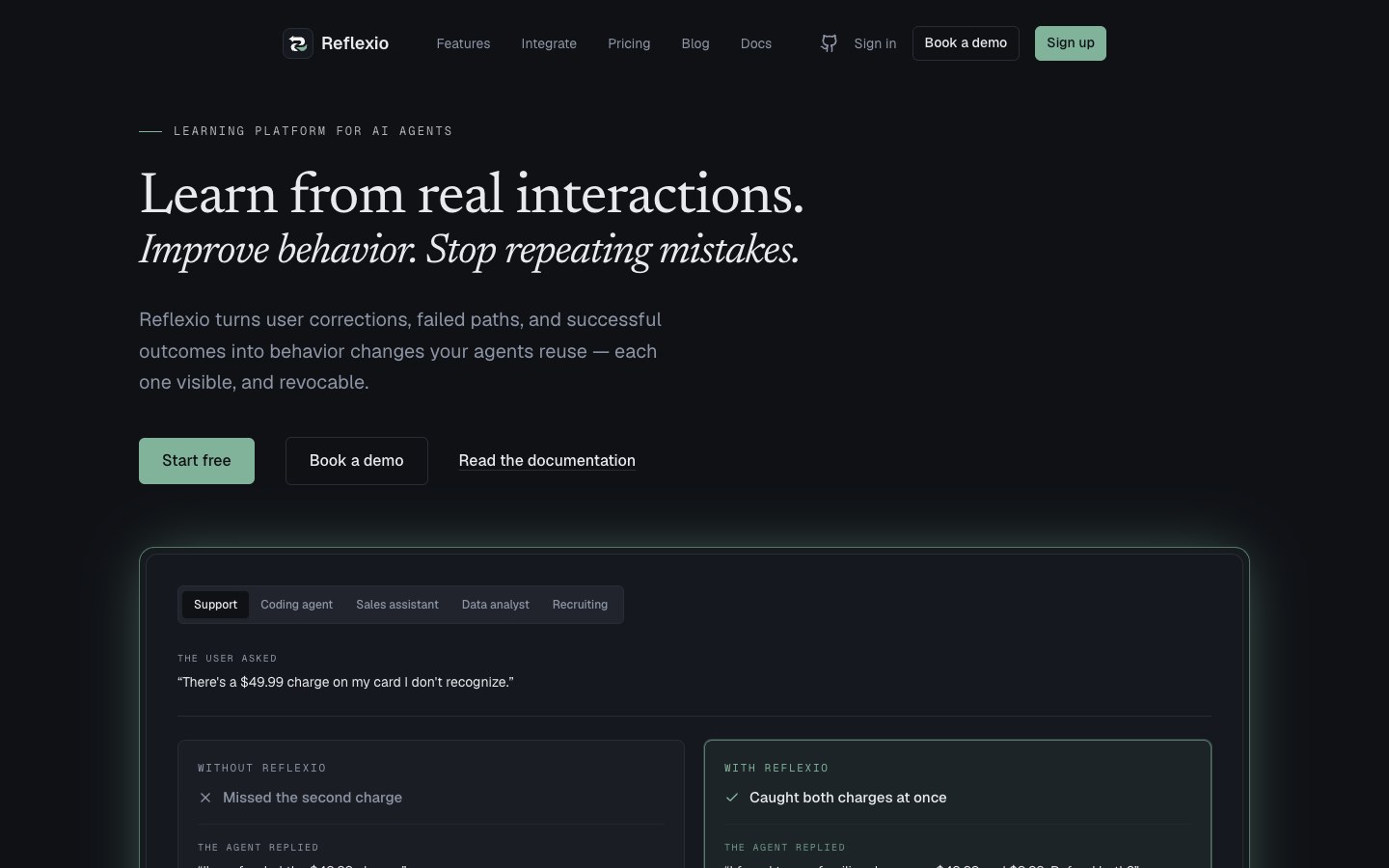Image resolution: width=1389 pixels, height=868 pixels.
Task: Click the Start free button
Action: point(197,461)
